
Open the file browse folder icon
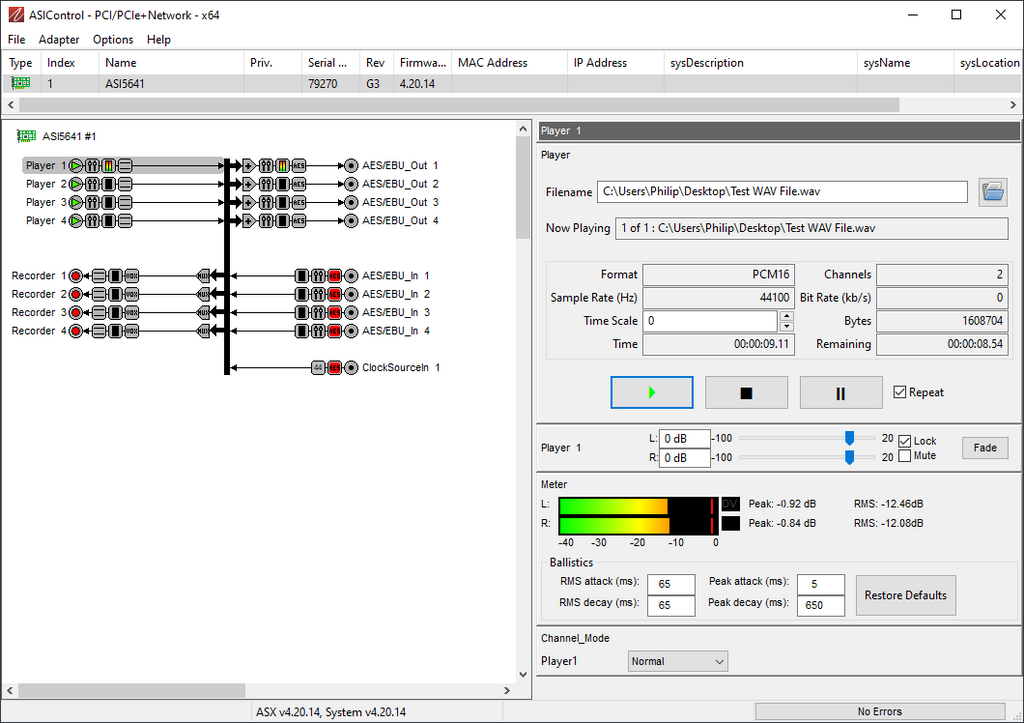[x=992, y=192]
